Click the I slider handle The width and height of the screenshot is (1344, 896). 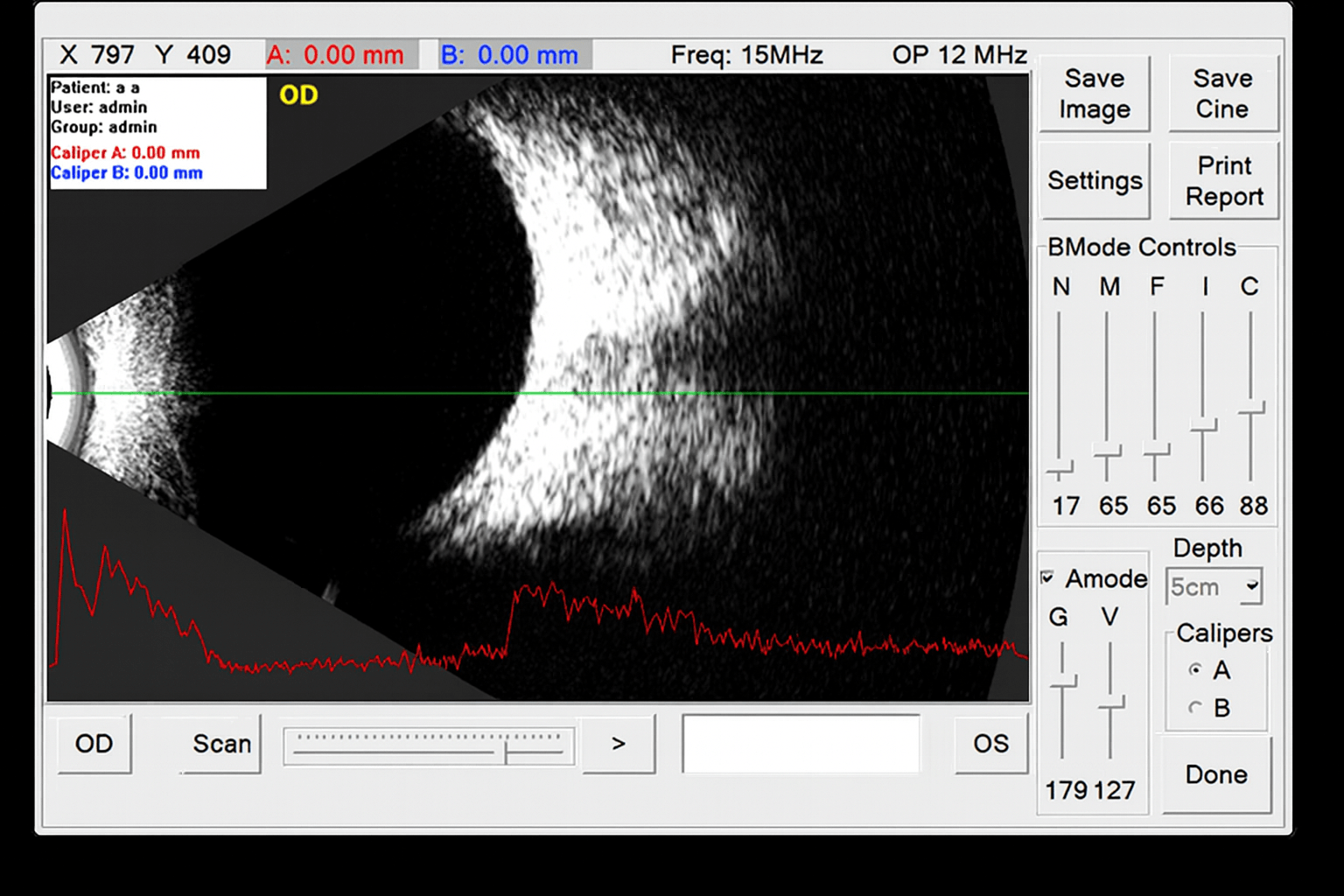coord(1204,426)
